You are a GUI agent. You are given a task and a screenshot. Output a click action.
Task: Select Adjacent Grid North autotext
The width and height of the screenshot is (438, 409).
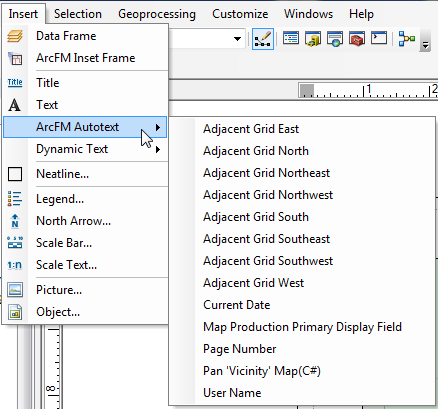pyautogui.click(x=302, y=151)
